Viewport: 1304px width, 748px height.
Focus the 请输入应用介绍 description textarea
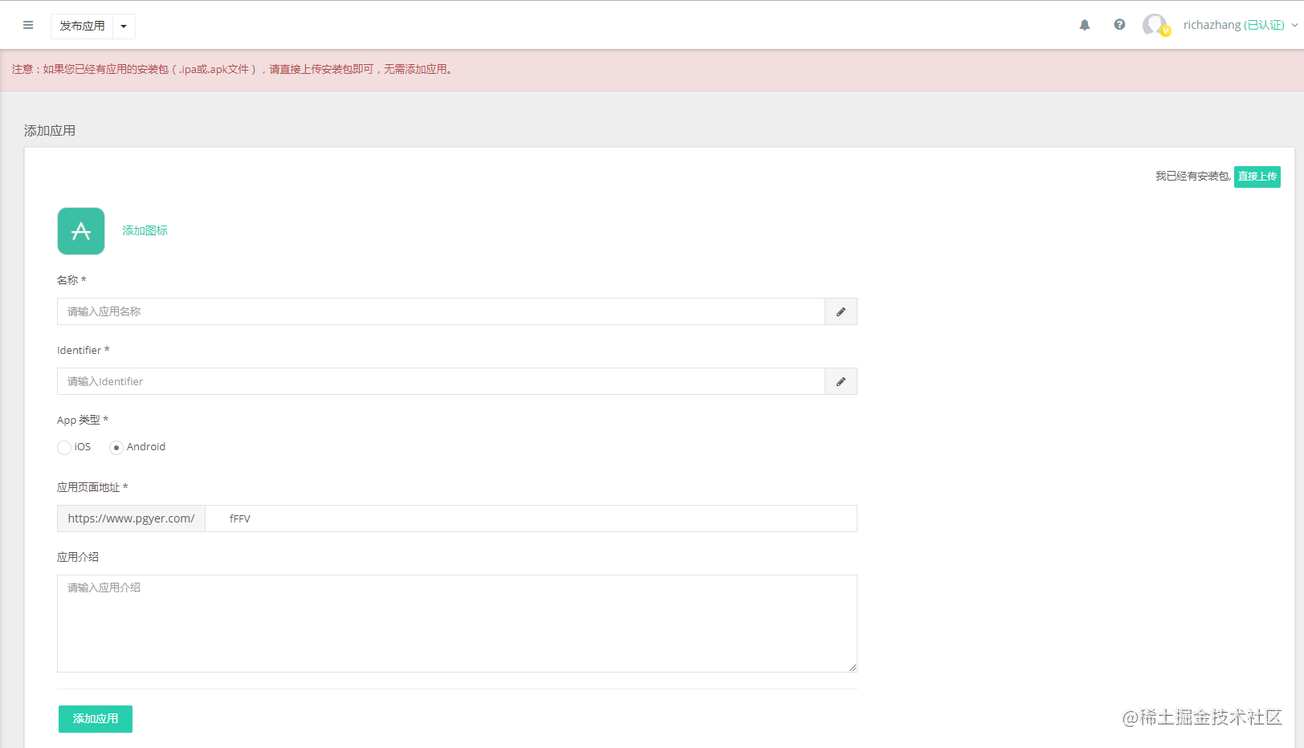pos(457,624)
